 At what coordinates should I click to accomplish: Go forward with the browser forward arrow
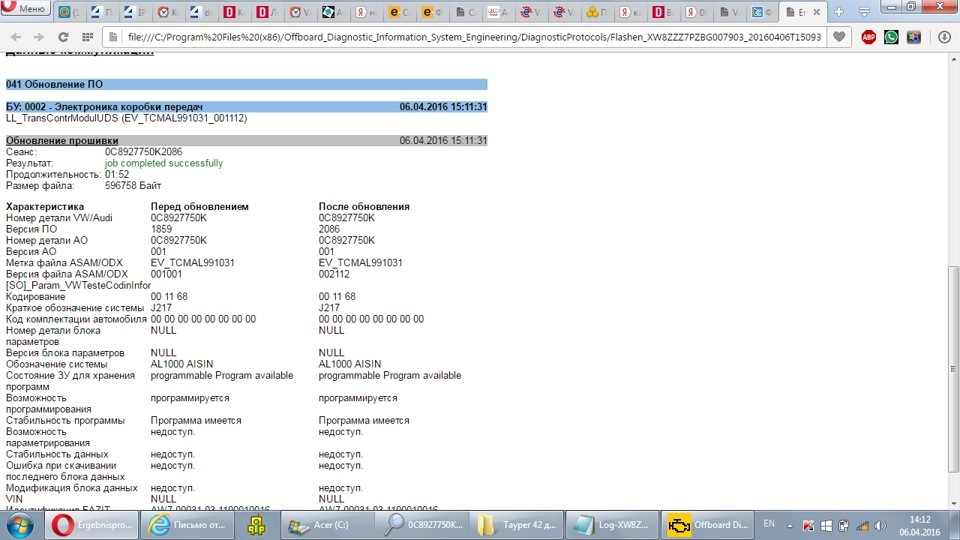(39, 37)
